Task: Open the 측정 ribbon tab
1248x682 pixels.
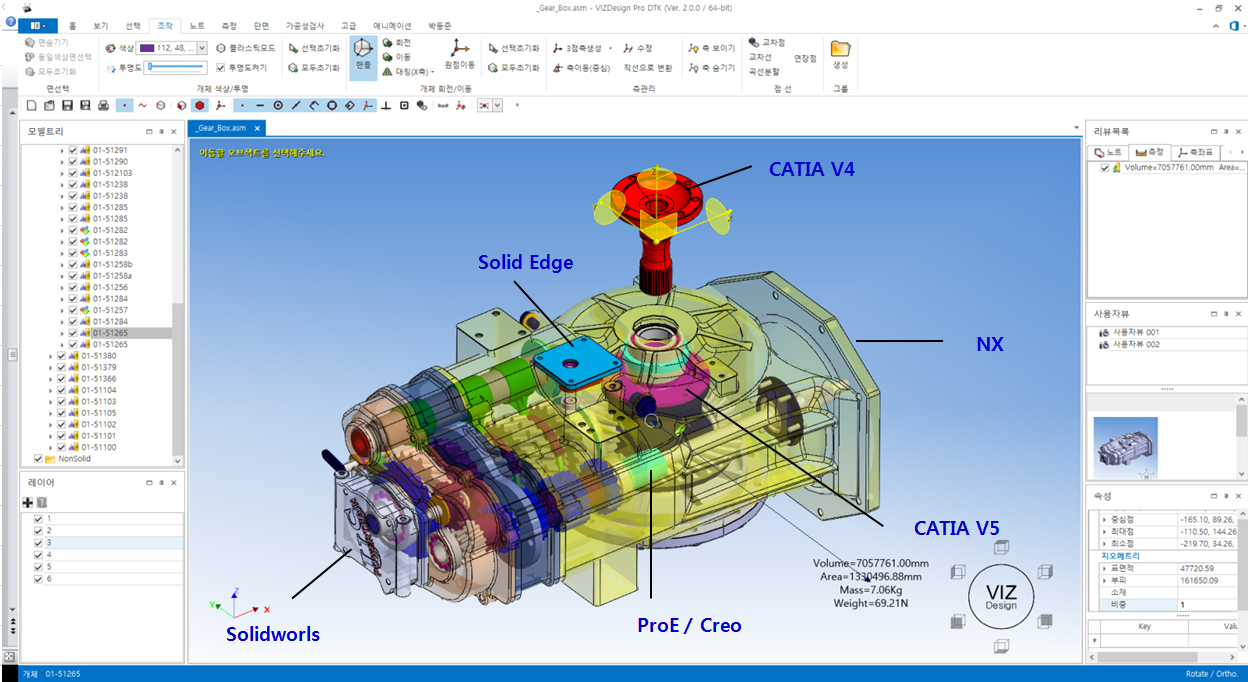Action: click(x=229, y=25)
